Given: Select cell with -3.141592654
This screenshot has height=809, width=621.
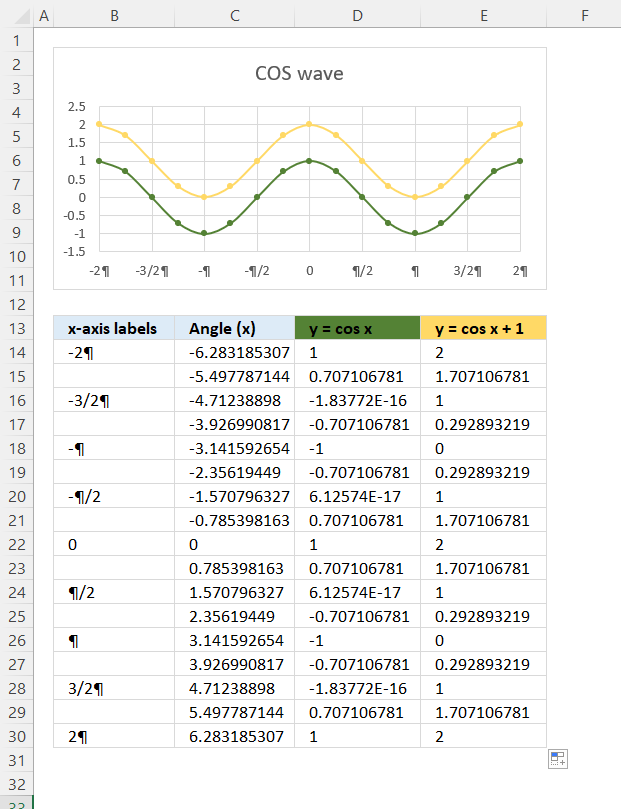Looking at the screenshot, I should coord(235,448).
